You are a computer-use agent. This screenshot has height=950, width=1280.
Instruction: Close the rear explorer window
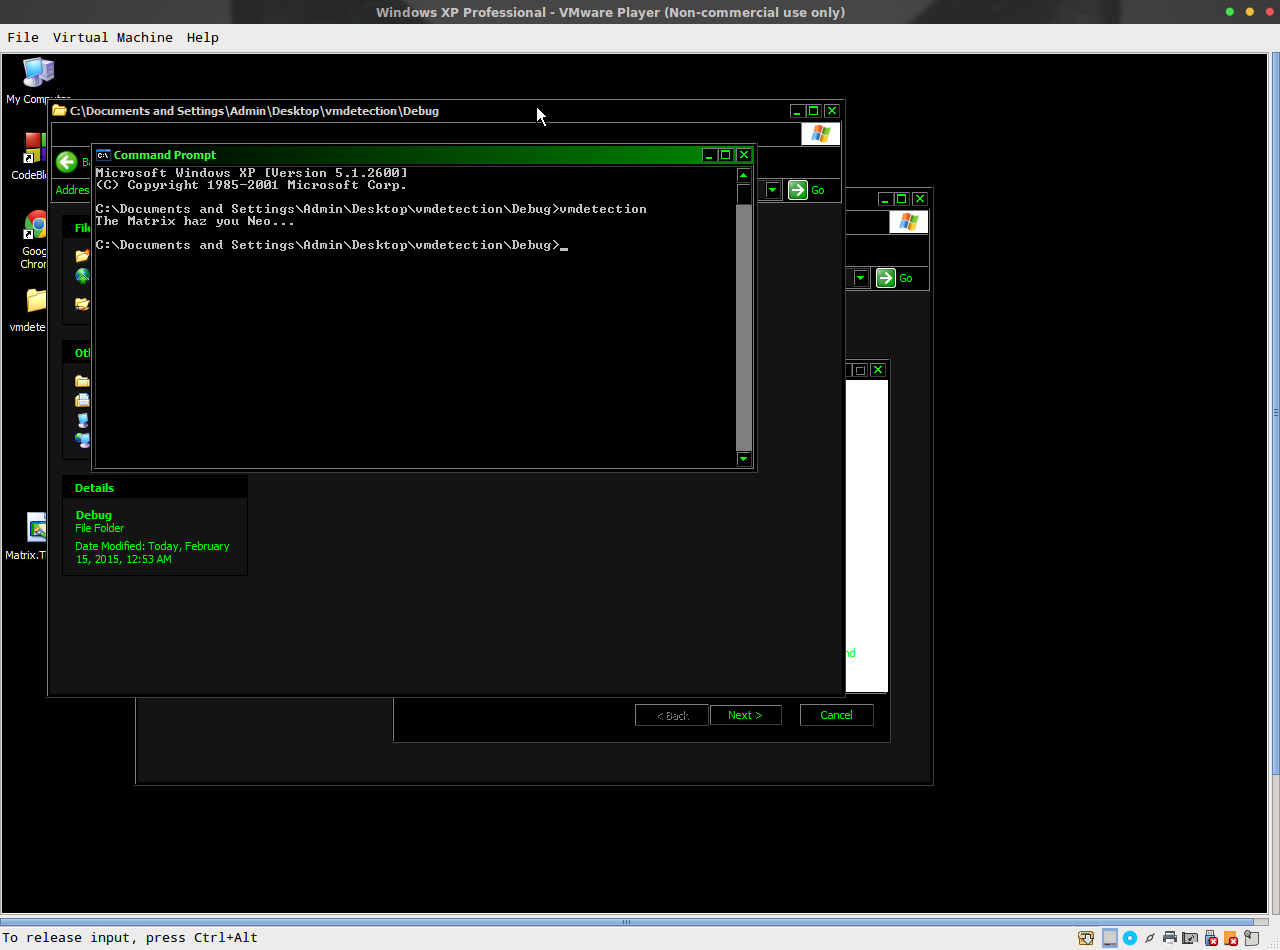pos(920,199)
